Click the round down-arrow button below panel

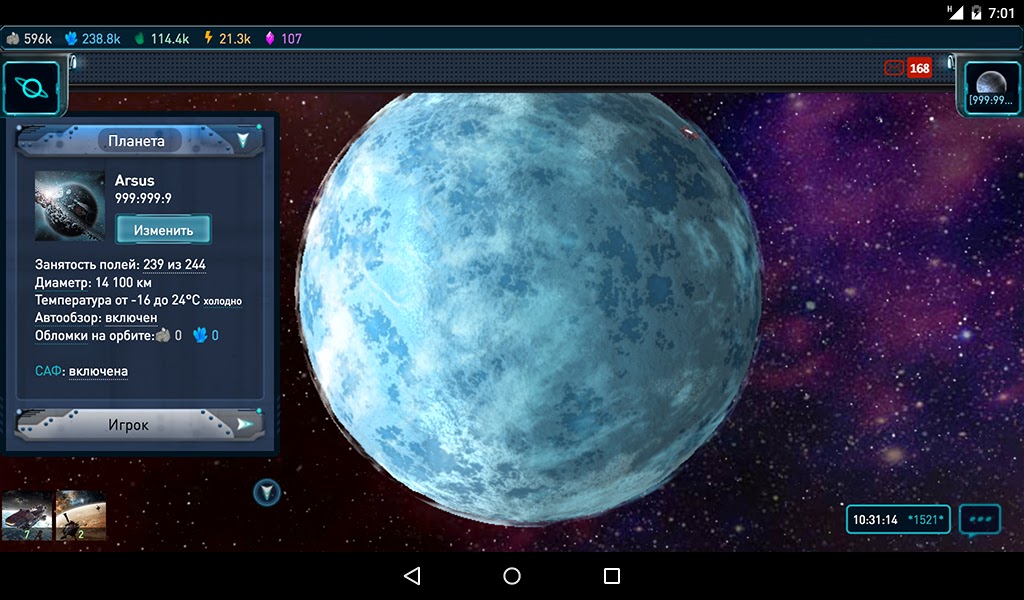pyautogui.click(x=267, y=492)
